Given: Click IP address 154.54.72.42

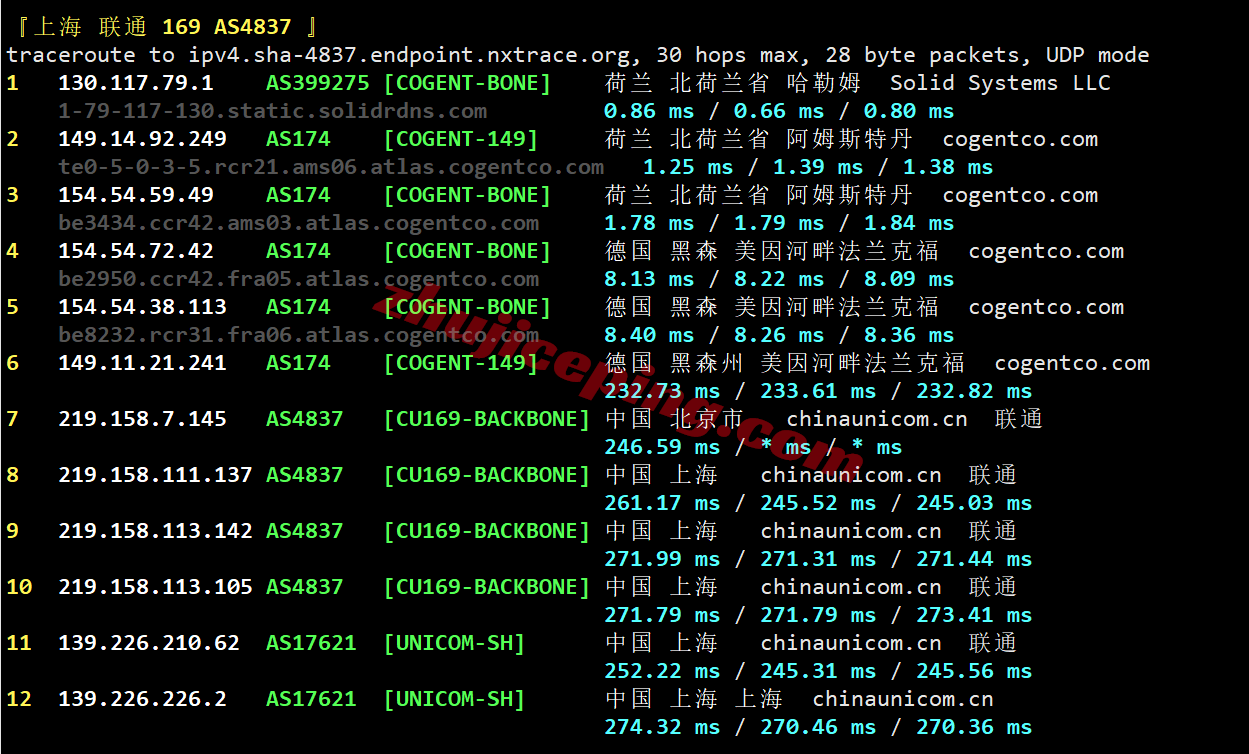Looking at the screenshot, I should click(x=136, y=251).
